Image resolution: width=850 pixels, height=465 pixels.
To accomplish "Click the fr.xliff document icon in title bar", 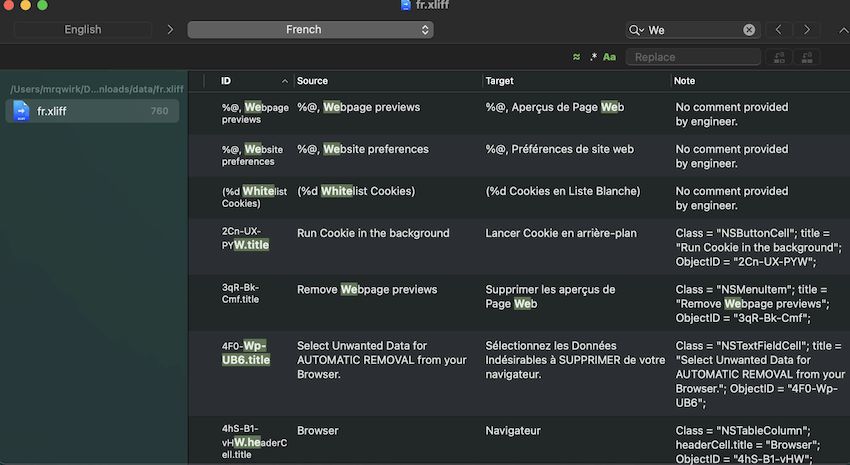I will coord(405,6).
